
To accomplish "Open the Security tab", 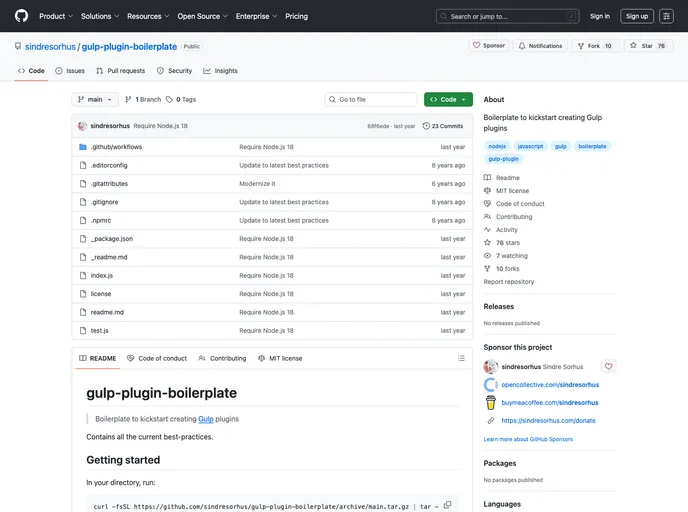I will tap(175, 71).
